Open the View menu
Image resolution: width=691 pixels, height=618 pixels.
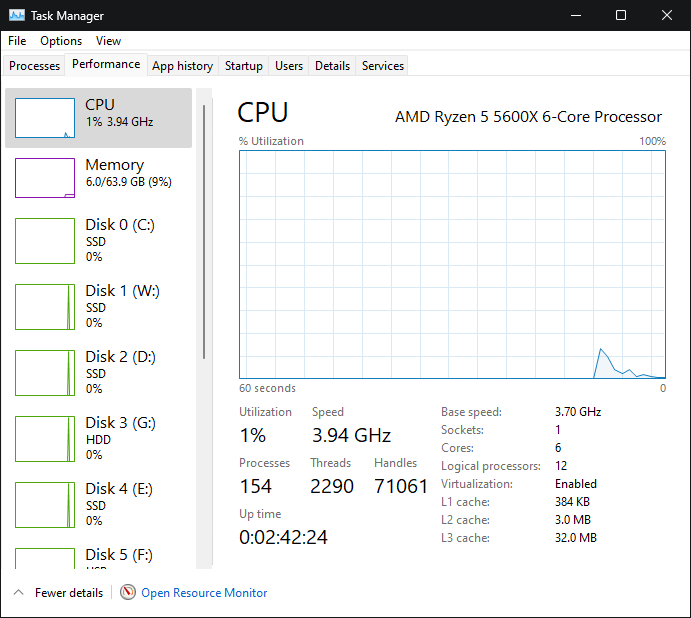108,41
